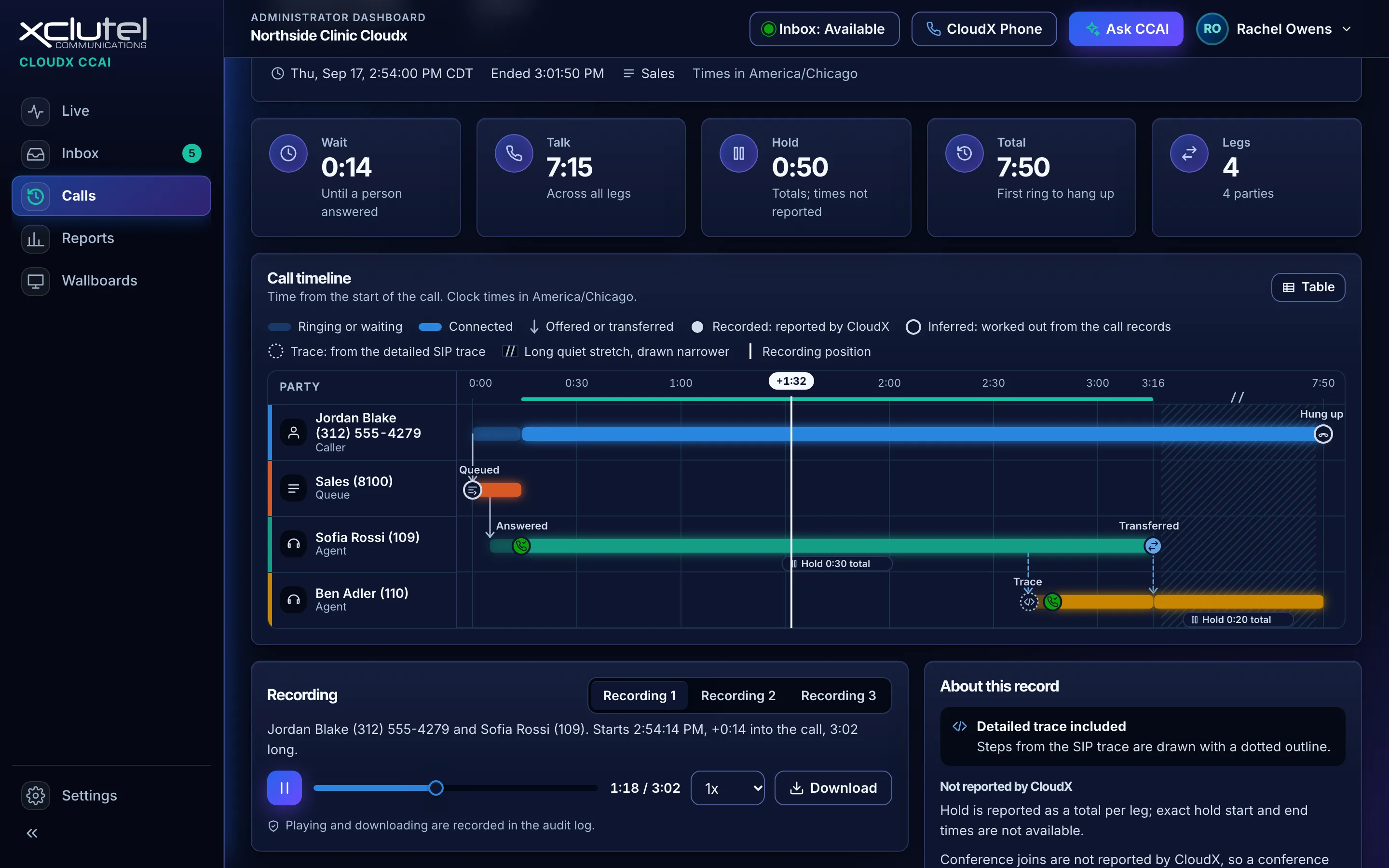Screen dimensions: 1389x868
Task: Toggle the Inbox: Available status
Action: (824, 29)
